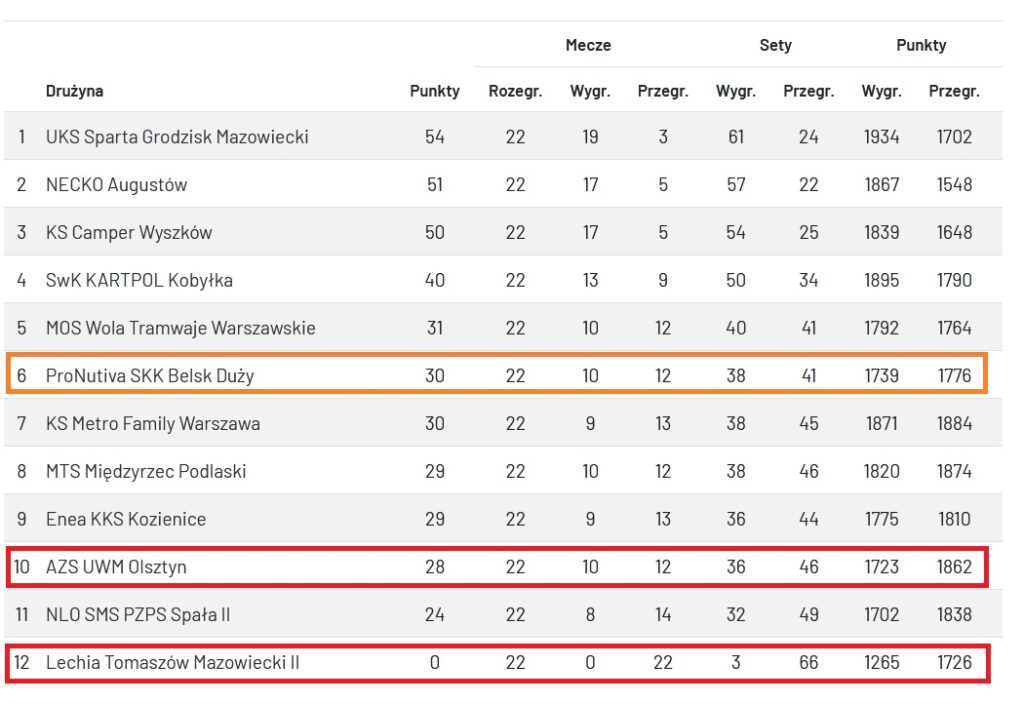This screenshot has width=1024, height=704.
Task: Click Przegr. header under Sety
Action: (808, 91)
